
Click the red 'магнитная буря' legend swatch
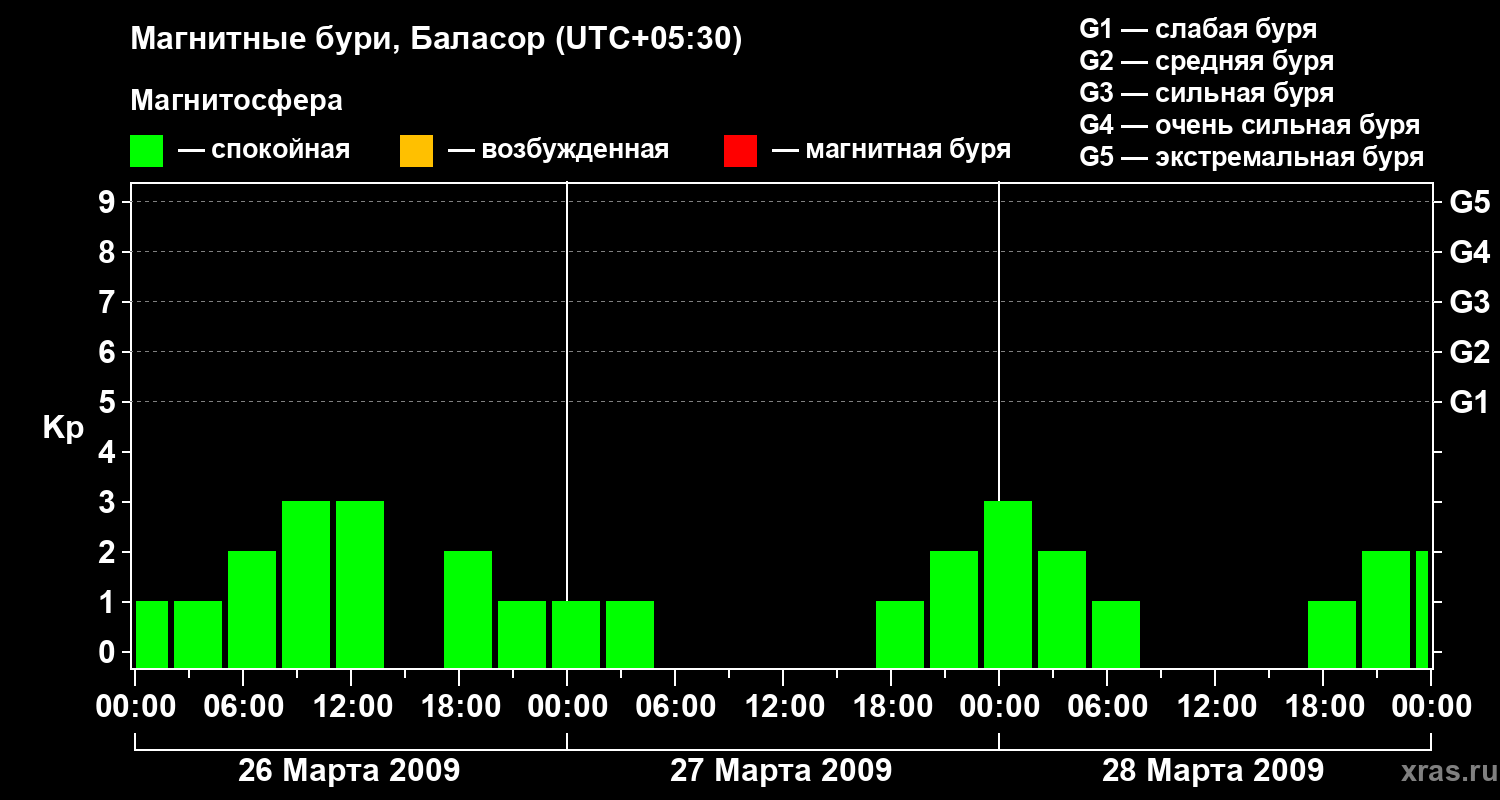[x=740, y=151]
